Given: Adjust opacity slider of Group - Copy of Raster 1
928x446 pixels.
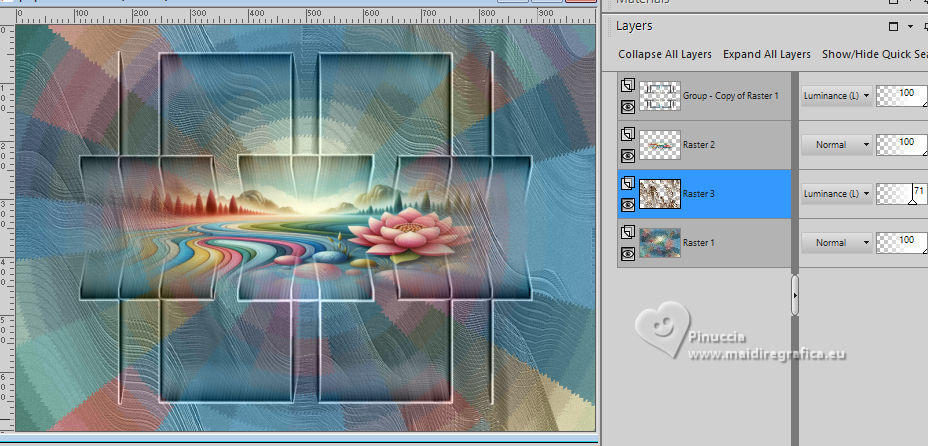Looking at the screenshot, I should point(901,96).
